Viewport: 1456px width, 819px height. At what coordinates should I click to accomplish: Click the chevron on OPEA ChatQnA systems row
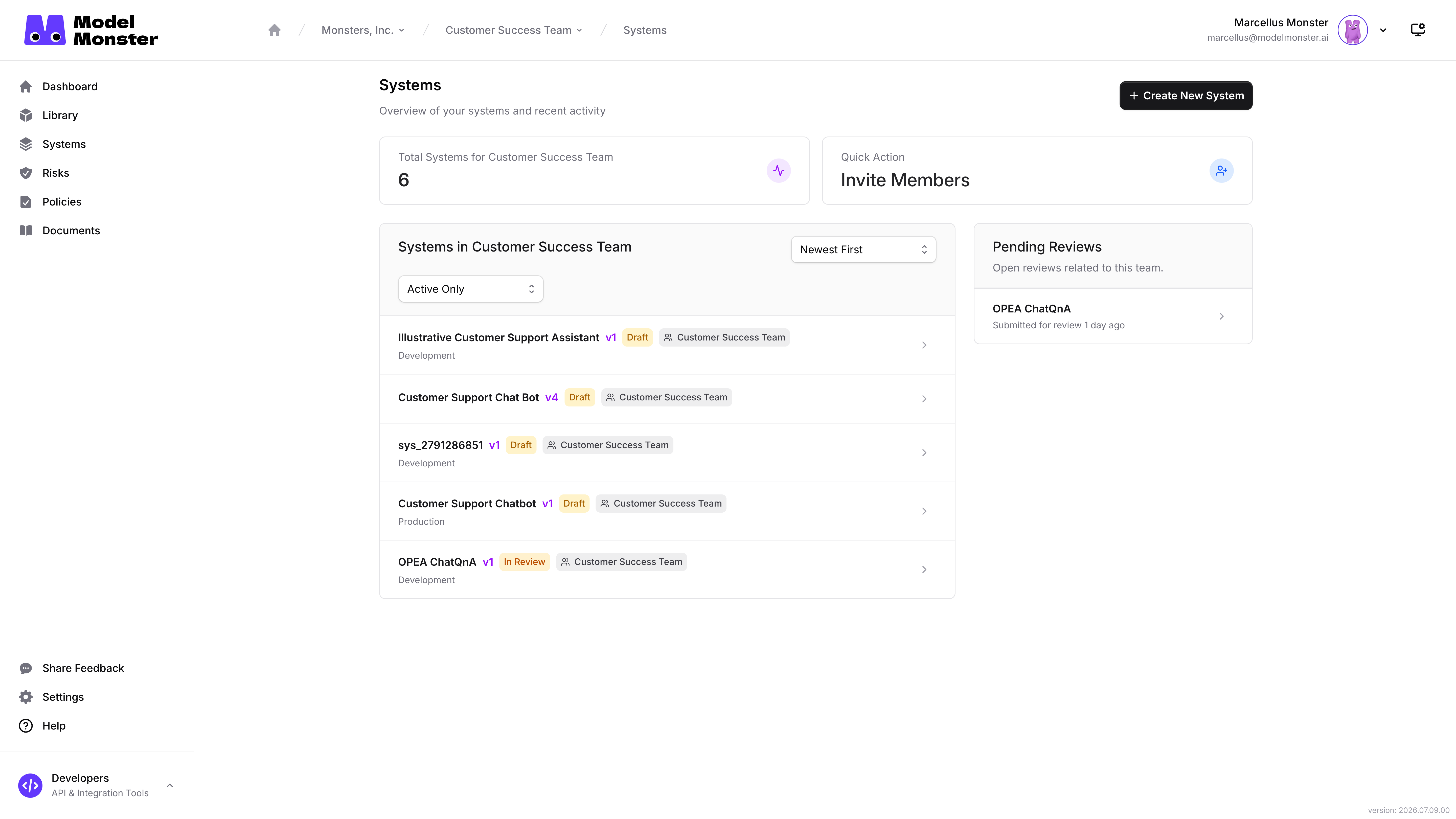pyautogui.click(x=924, y=569)
